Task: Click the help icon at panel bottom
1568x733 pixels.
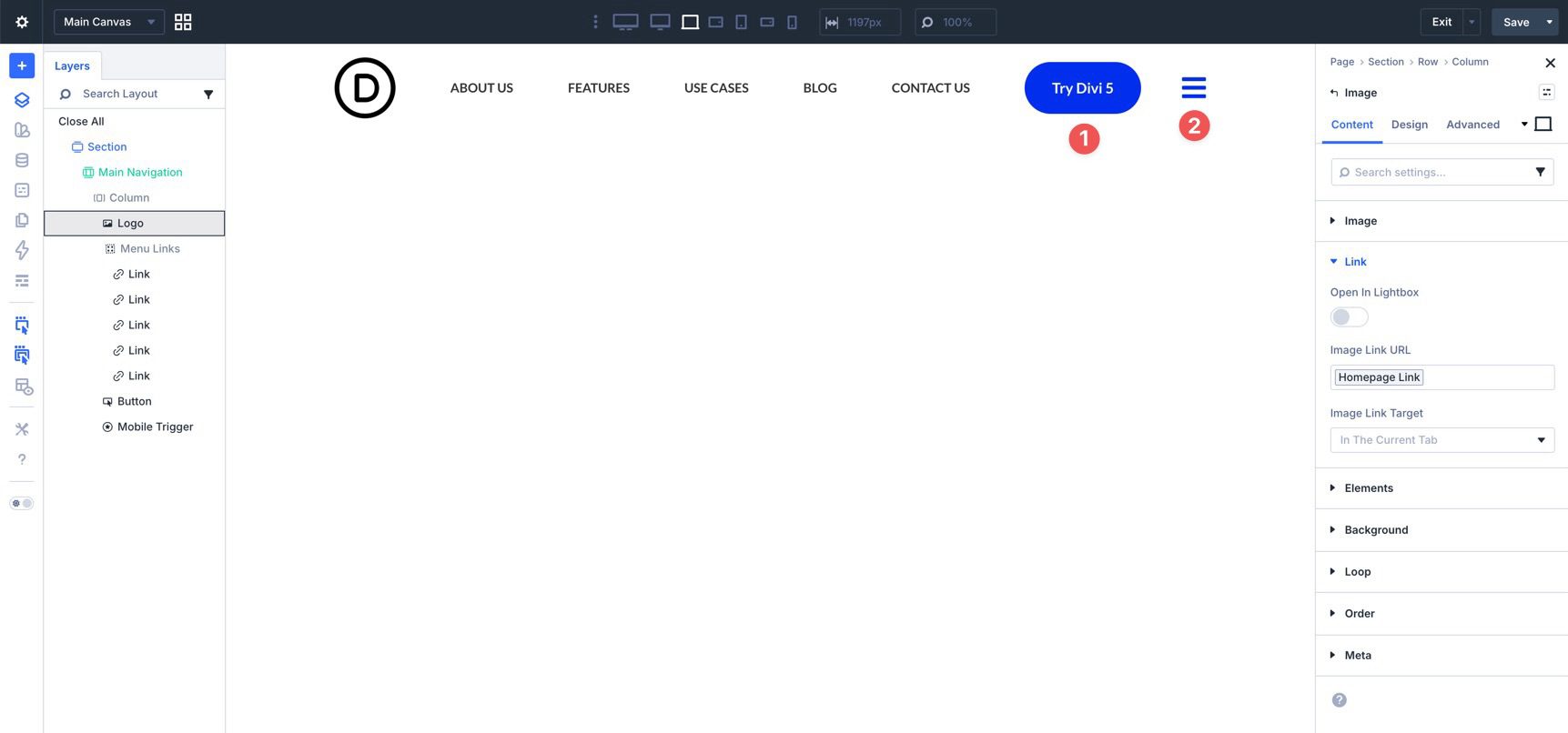Action: click(x=1339, y=699)
